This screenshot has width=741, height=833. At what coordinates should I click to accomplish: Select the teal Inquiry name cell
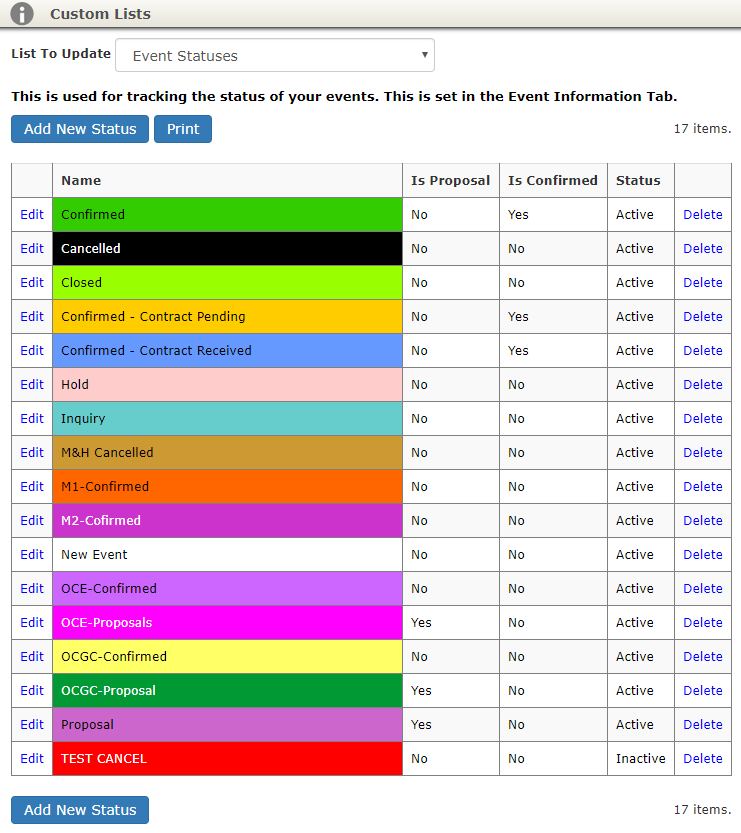coord(227,419)
